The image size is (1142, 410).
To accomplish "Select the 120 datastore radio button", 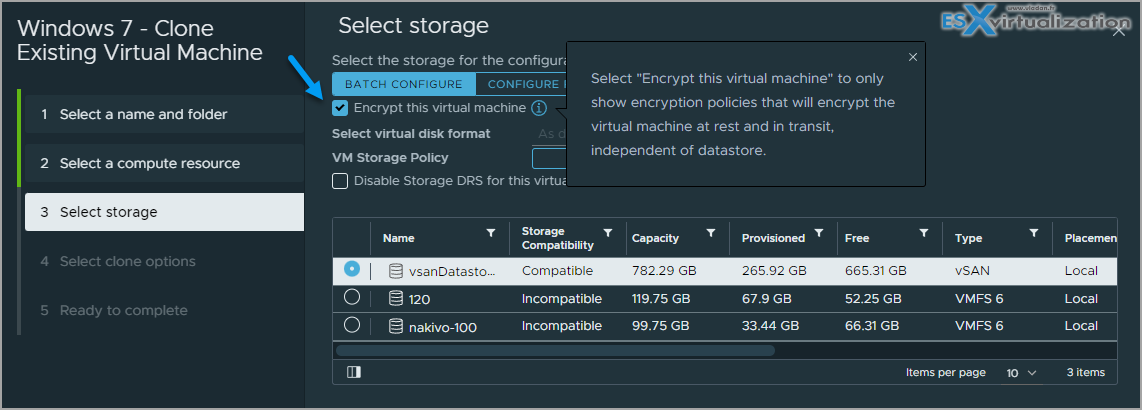I will (x=352, y=297).
